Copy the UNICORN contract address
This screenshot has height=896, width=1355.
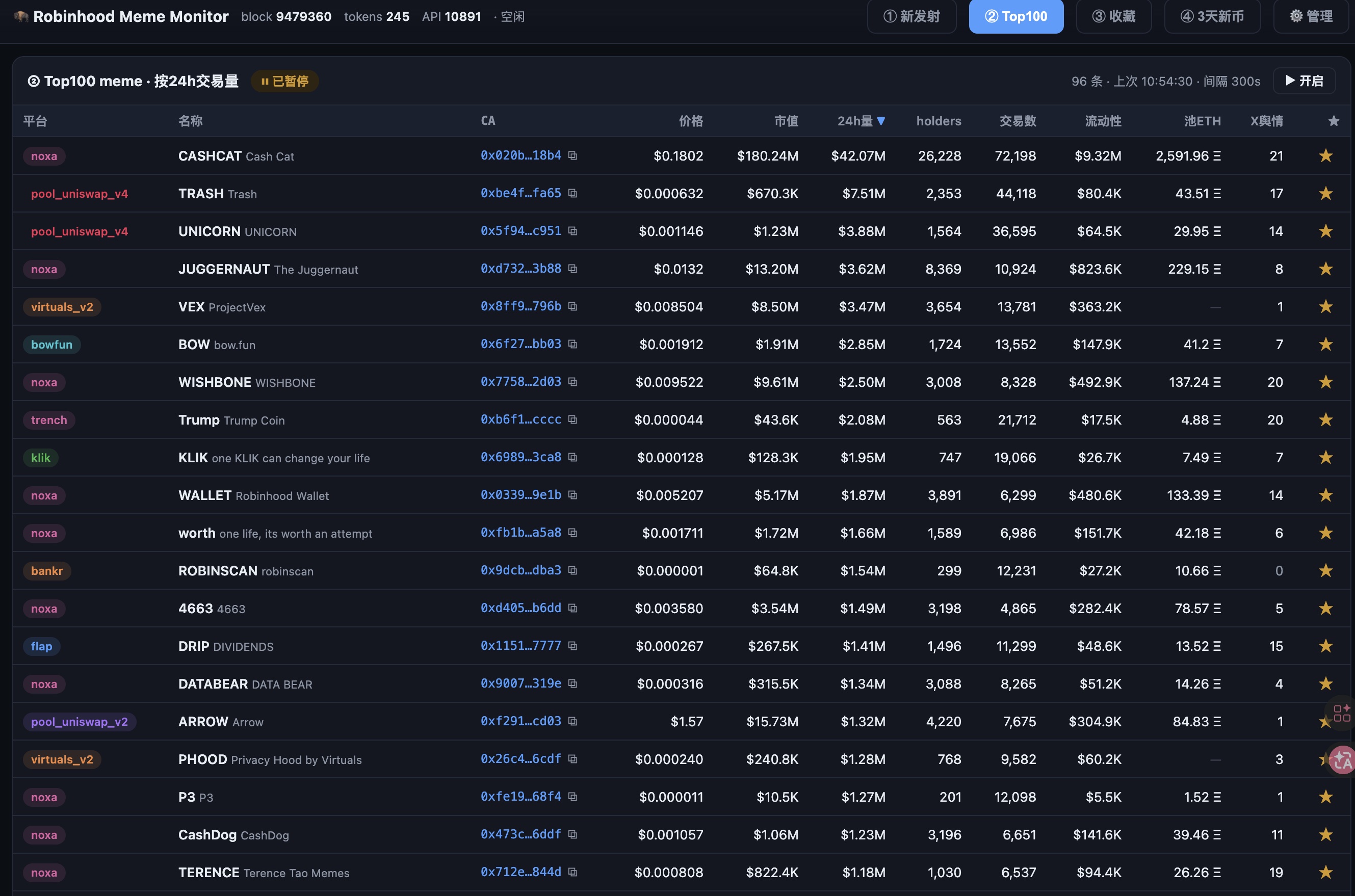tap(572, 231)
